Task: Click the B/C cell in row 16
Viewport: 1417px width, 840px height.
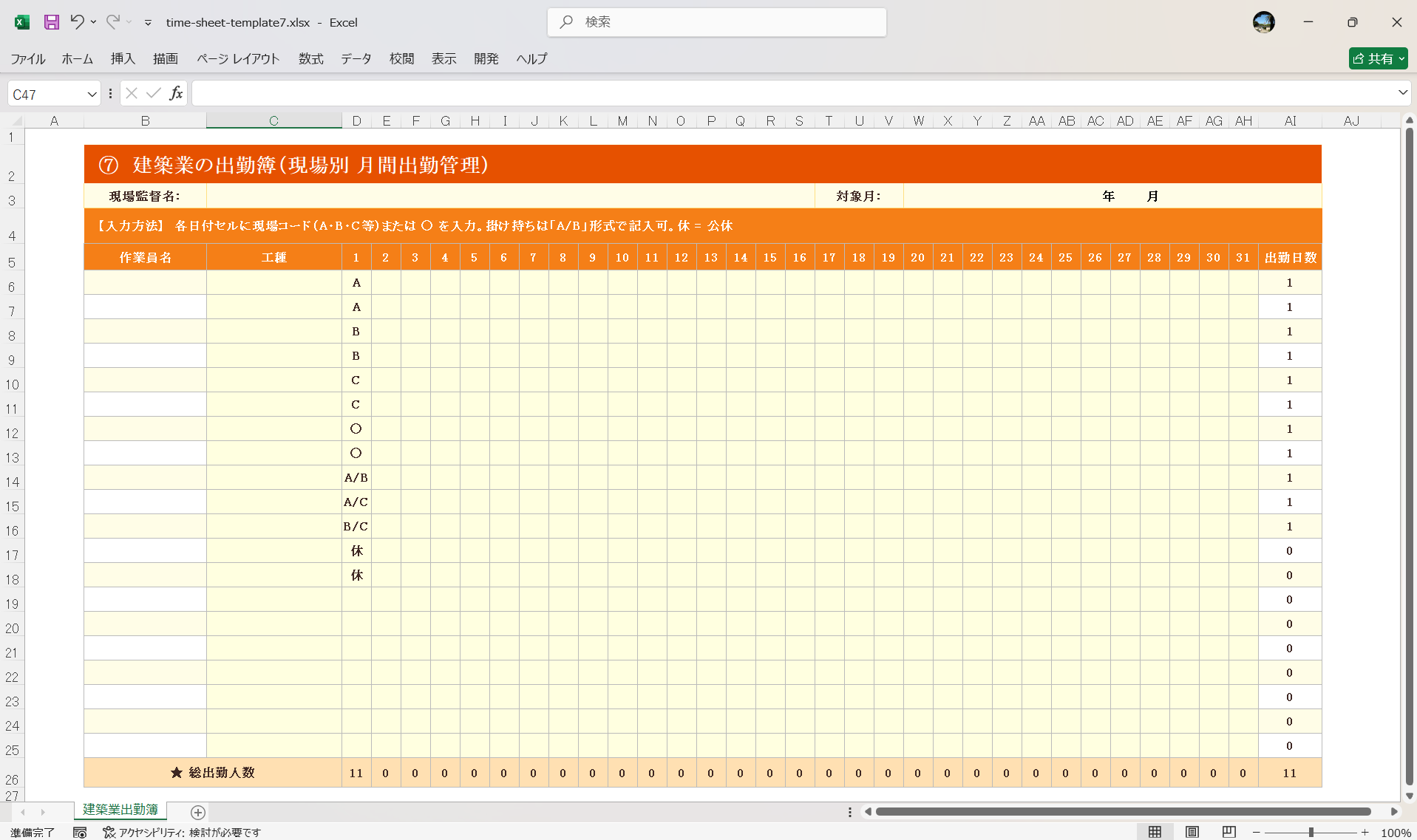Action: [x=356, y=527]
